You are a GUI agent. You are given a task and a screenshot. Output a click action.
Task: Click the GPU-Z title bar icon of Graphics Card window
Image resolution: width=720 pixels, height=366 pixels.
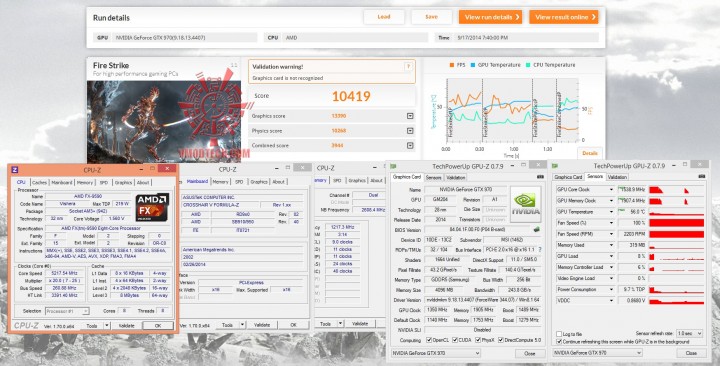tap(393, 166)
